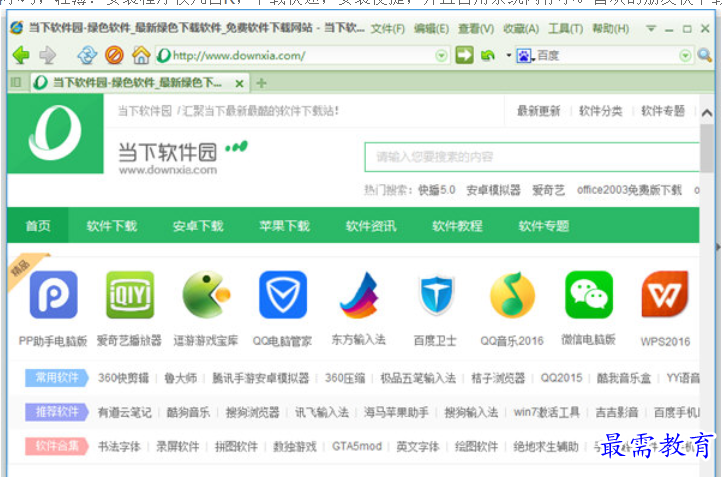Open the 帮助(H) menu
The height and width of the screenshot is (477, 722).
point(611,29)
